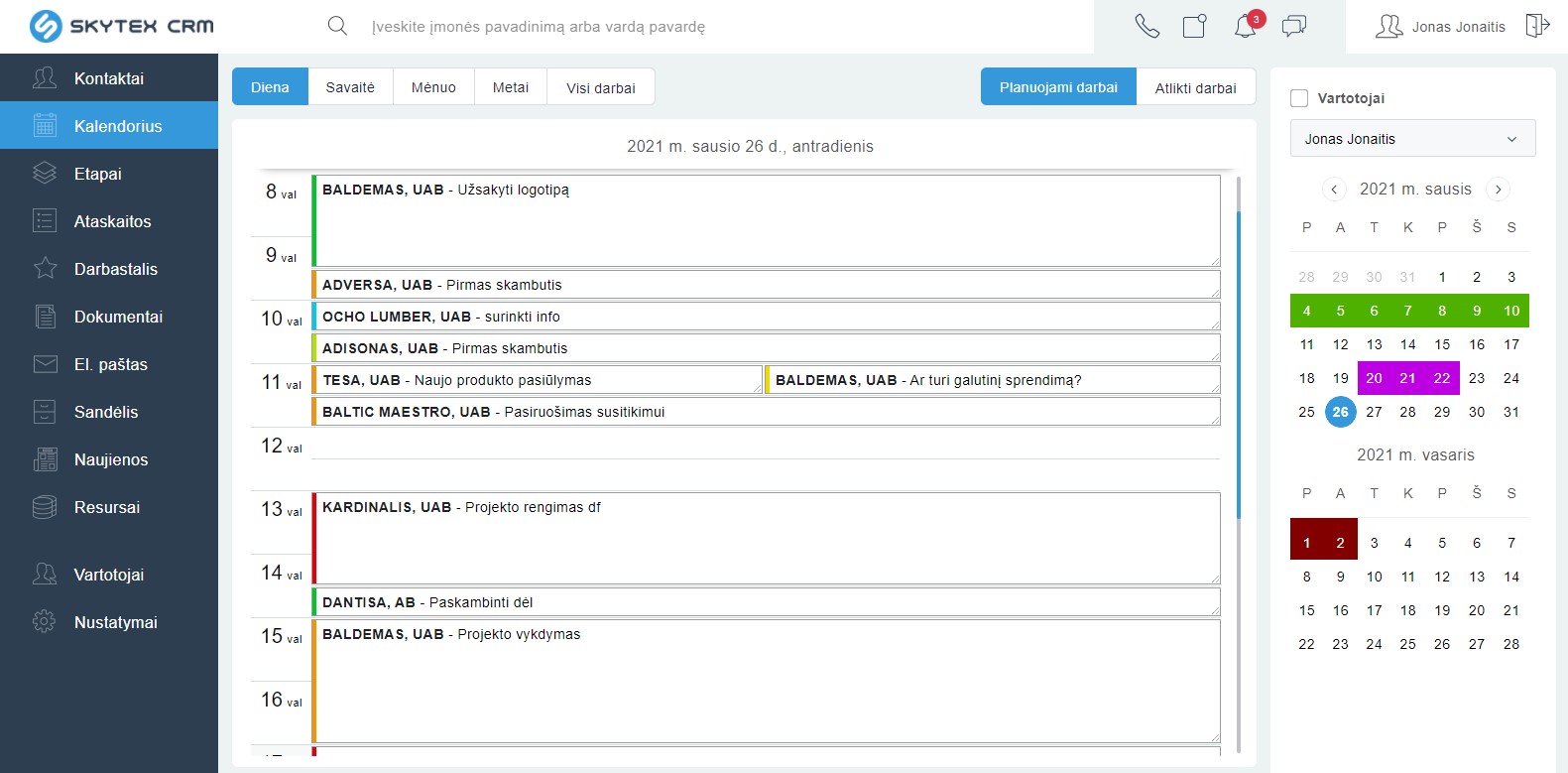Open Kontaktai menu item
Viewport: 1568px width, 773px height.
pos(109,77)
